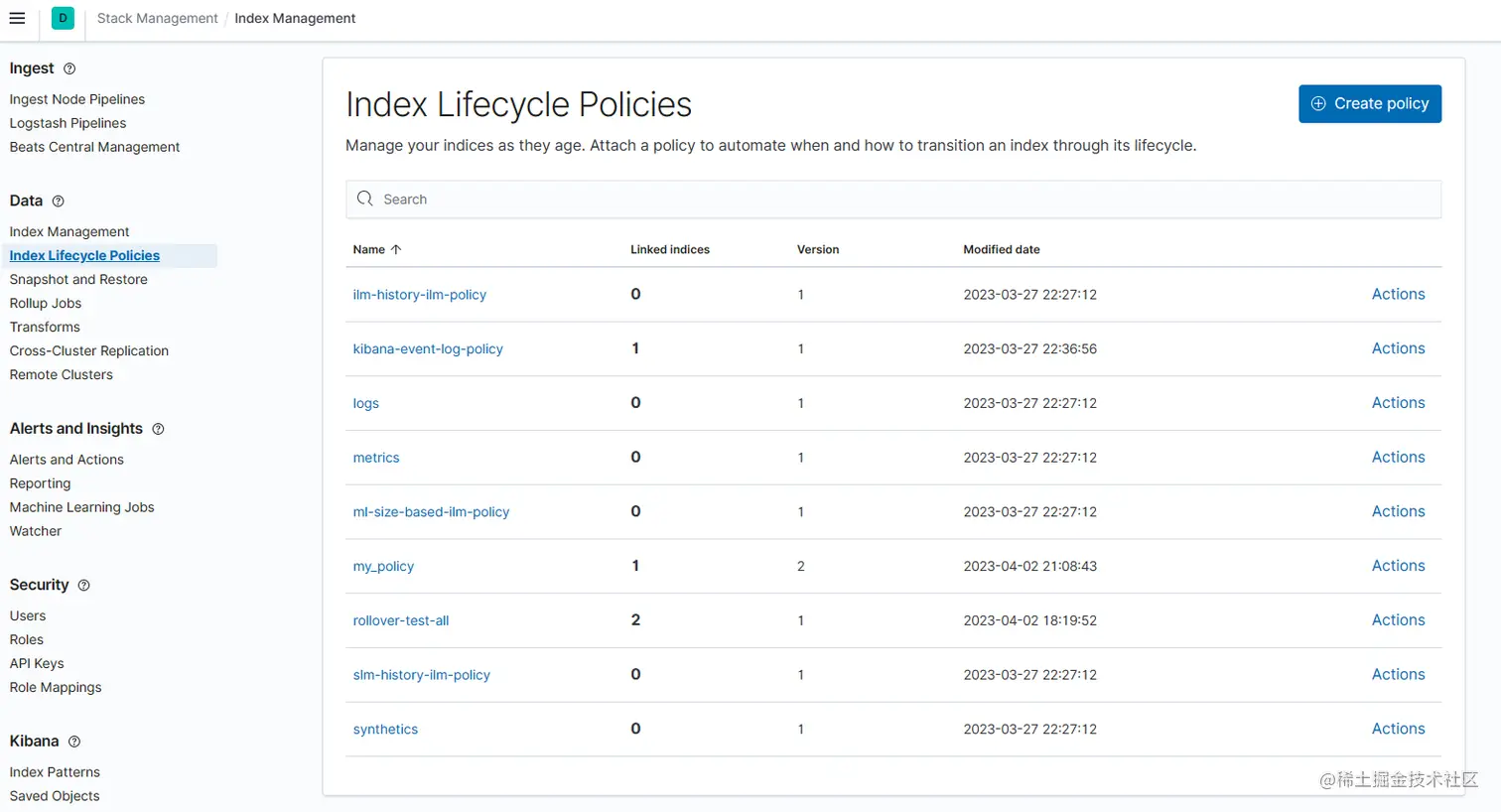Open the my_policy policy details
Image resolution: width=1501 pixels, height=812 pixels.
[x=382, y=566]
